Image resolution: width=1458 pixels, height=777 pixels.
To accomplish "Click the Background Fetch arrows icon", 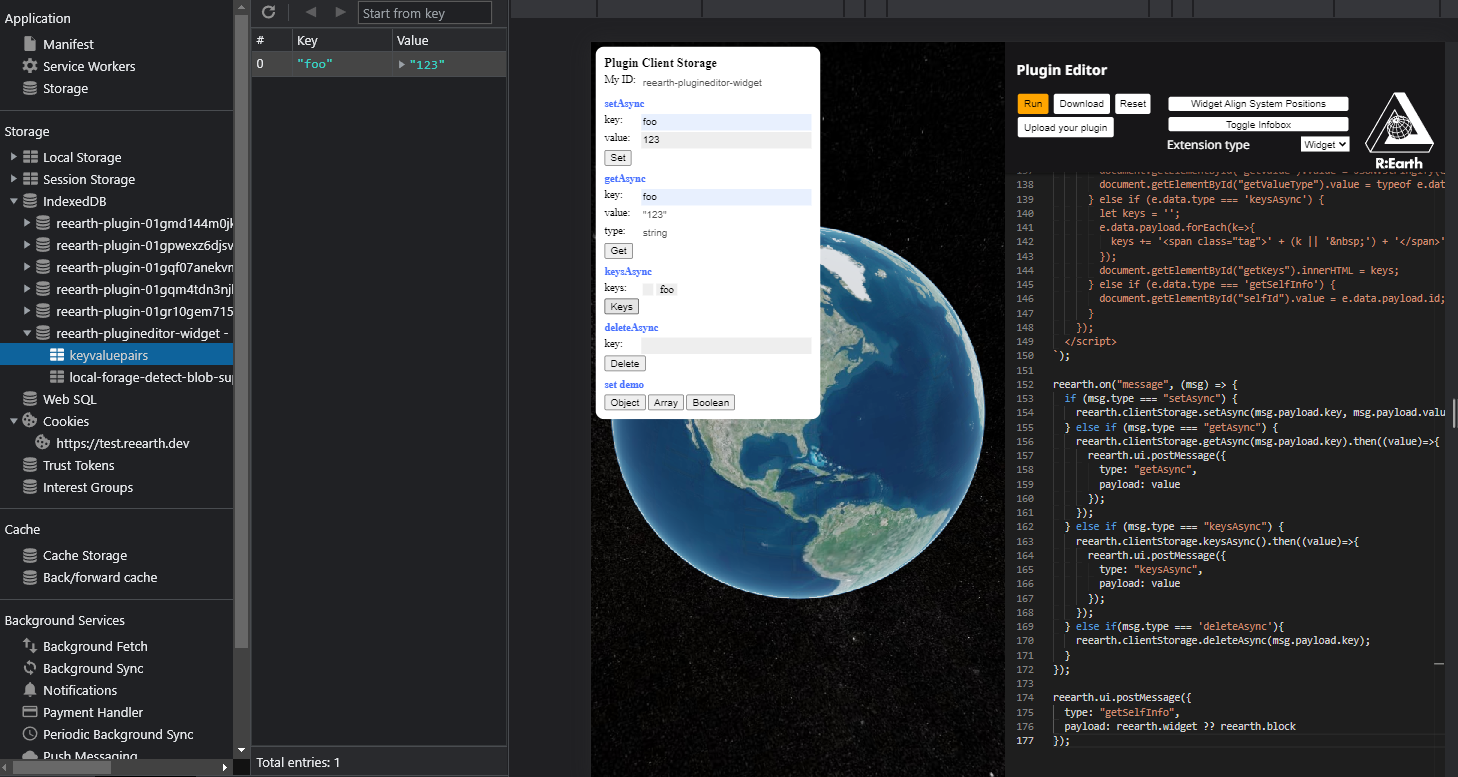I will [x=30, y=646].
